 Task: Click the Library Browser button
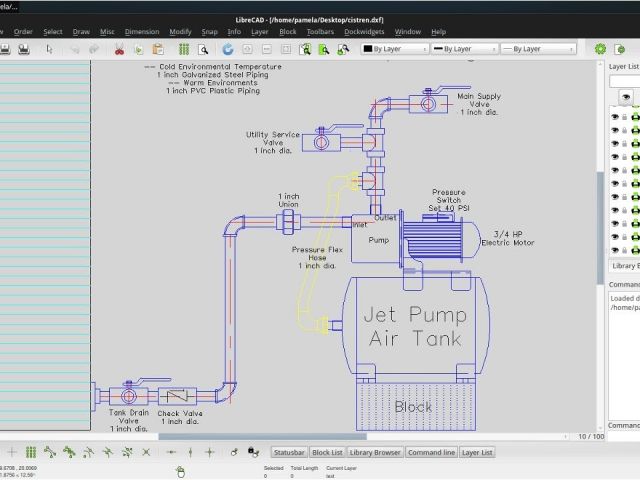(375, 453)
